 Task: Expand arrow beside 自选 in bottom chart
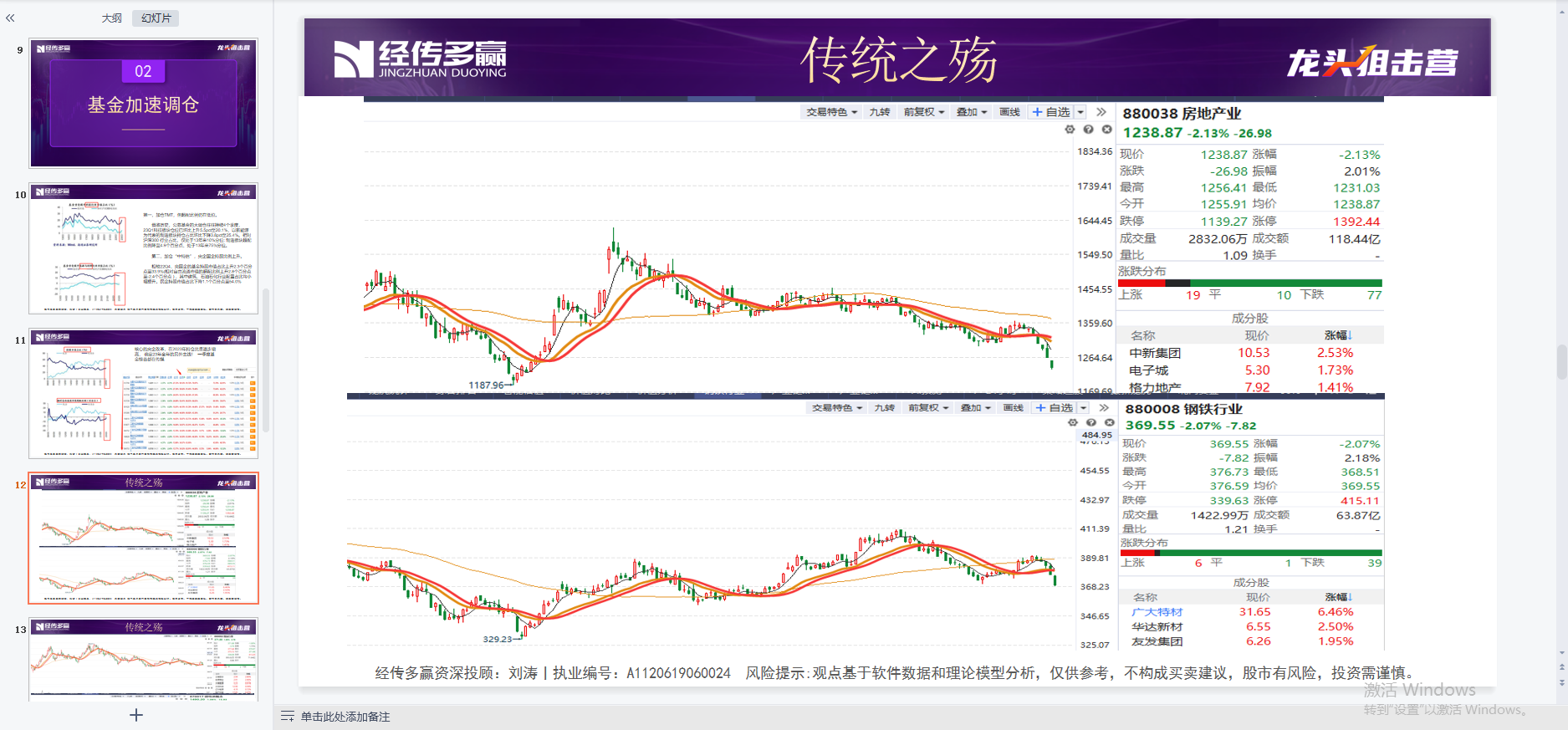pos(1084,408)
